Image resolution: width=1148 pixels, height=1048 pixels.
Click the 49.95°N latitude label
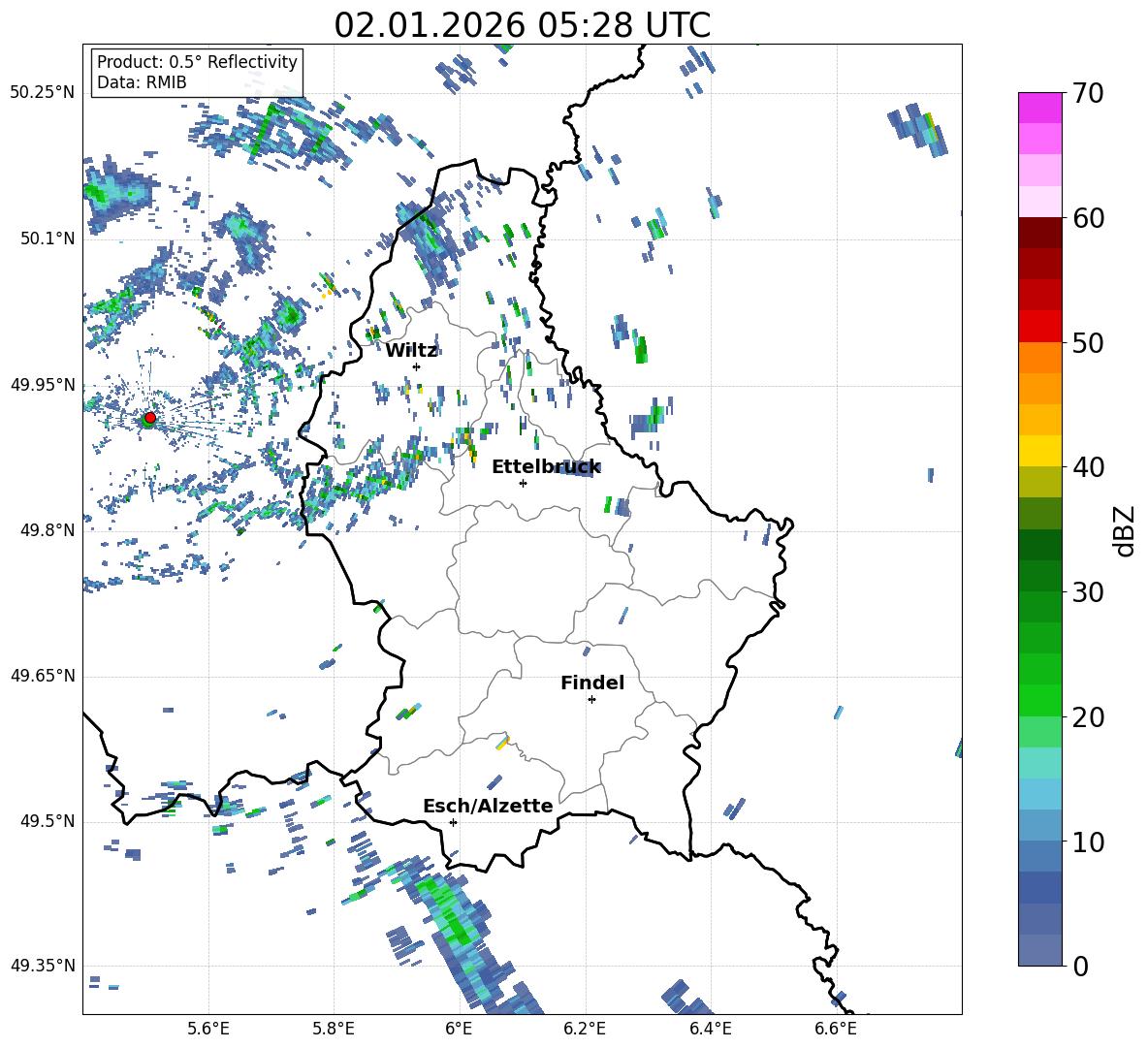pos(43,385)
